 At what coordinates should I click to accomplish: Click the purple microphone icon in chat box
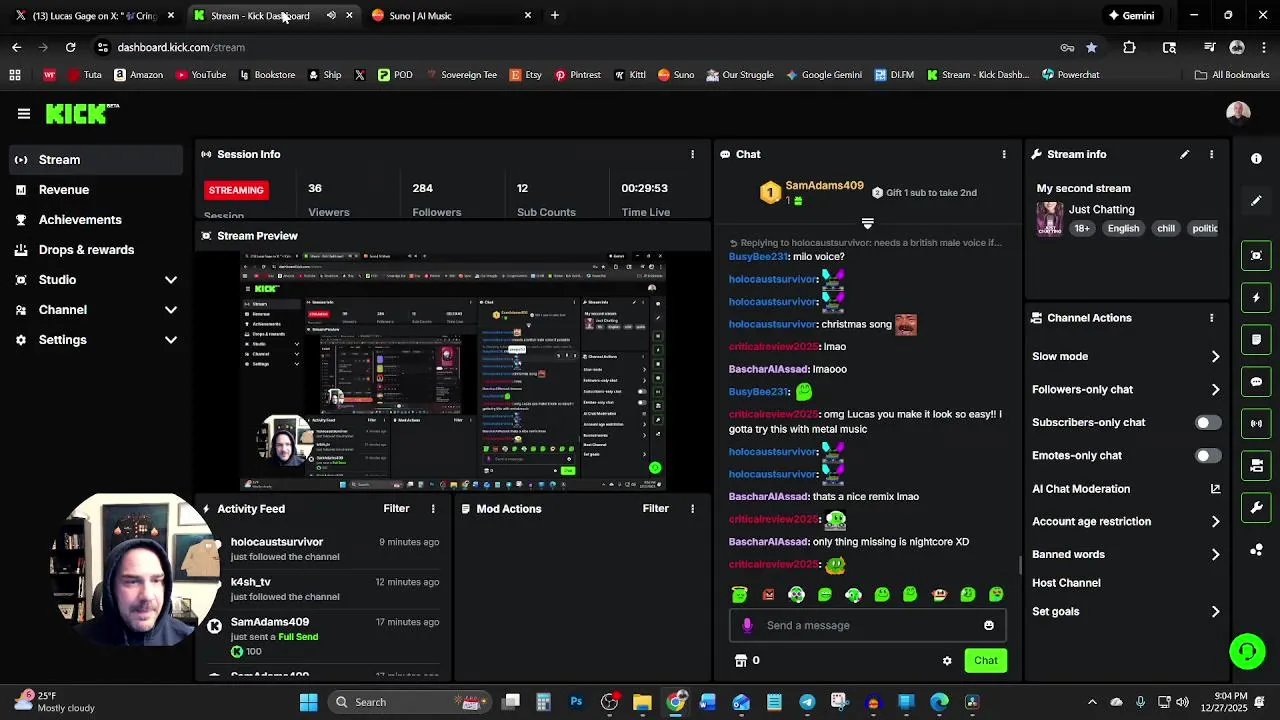click(x=747, y=625)
